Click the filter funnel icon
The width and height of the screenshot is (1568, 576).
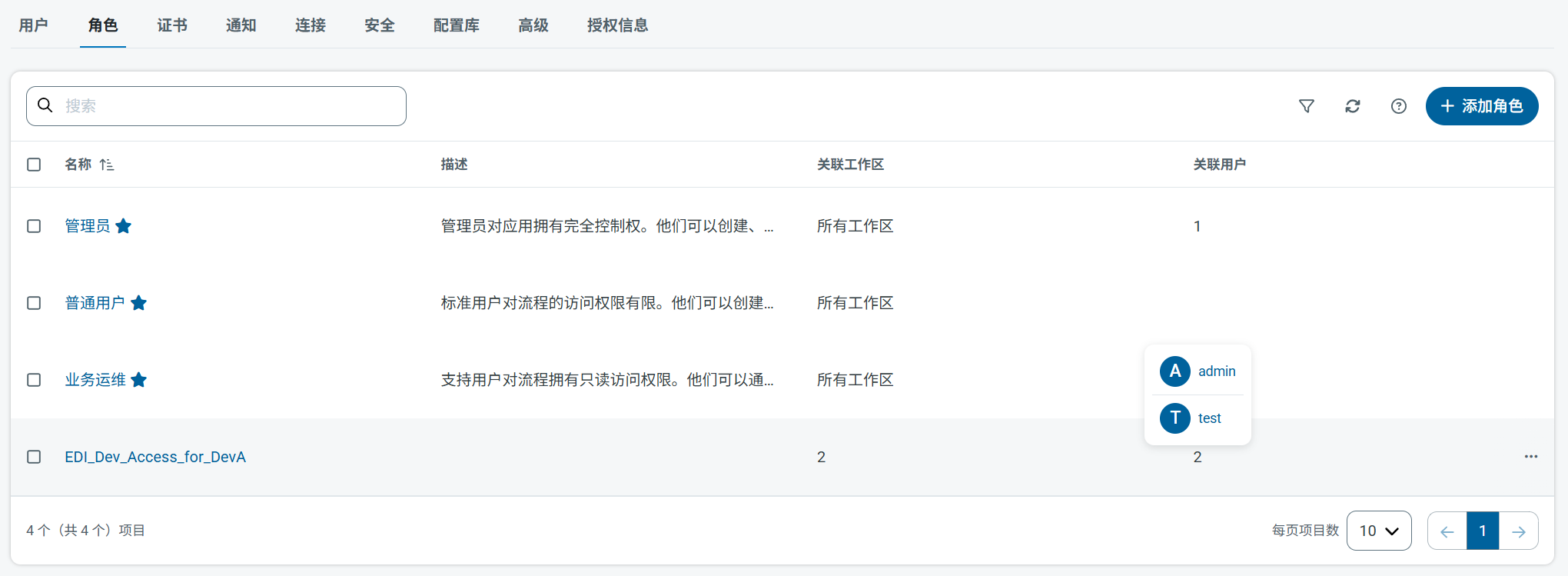(x=1306, y=106)
